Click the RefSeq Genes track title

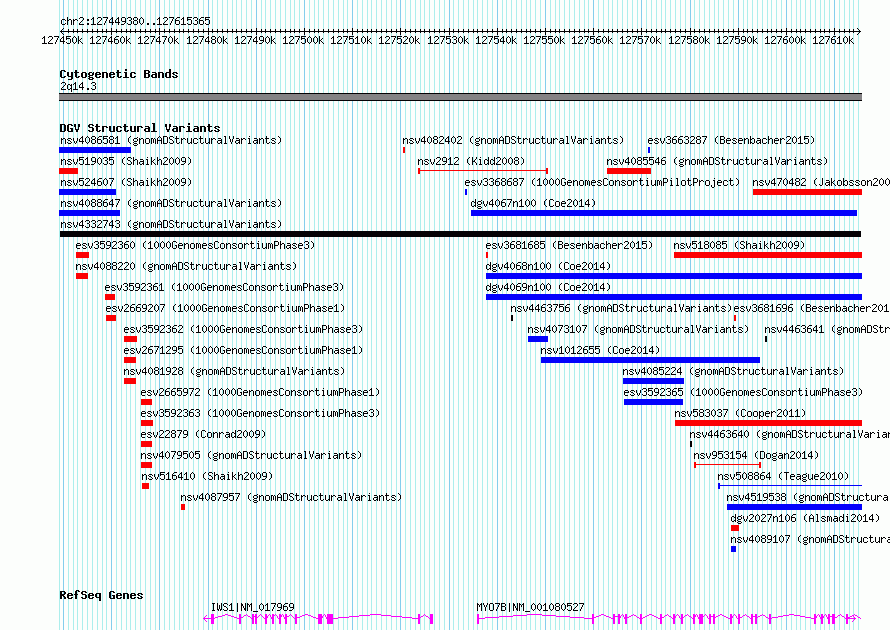(x=101, y=595)
